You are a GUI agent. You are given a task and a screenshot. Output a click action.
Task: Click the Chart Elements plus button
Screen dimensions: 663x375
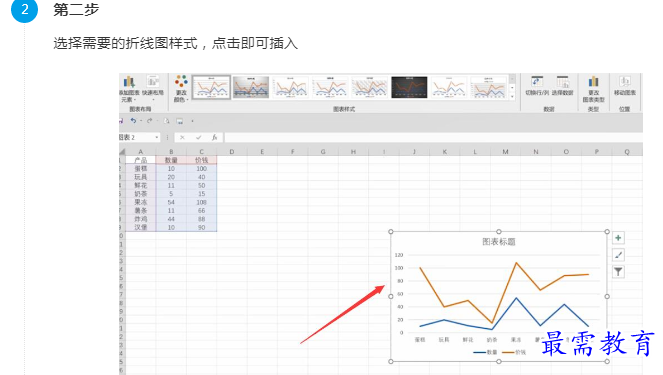coord(618,238)
